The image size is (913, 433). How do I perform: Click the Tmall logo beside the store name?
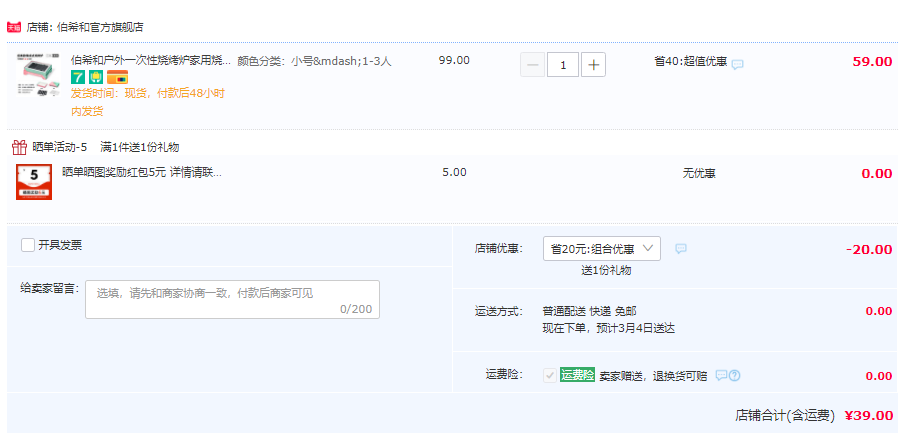pyautogui.click(x=14, y=27)
